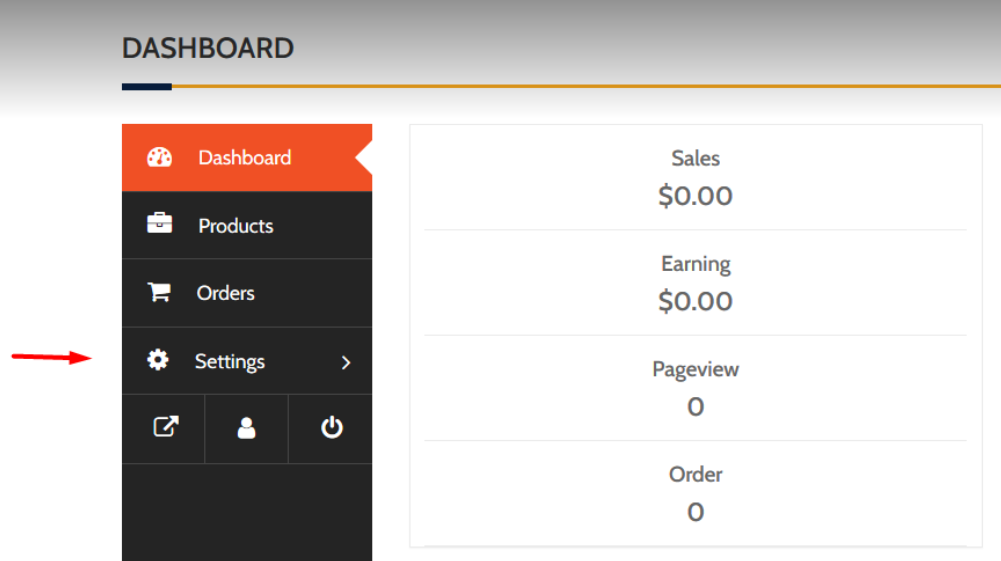Open the external link visit-store icon
The height and width of the screenshot is (561, 1001).
click(166, 427)
